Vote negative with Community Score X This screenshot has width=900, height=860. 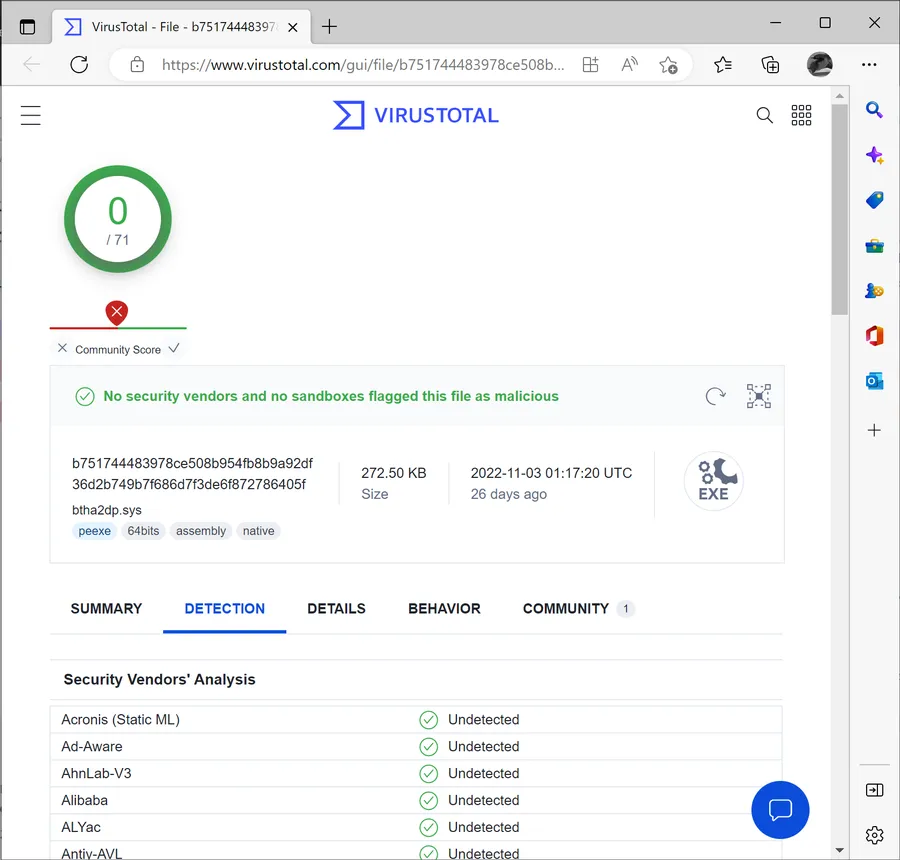coord(63,348)
